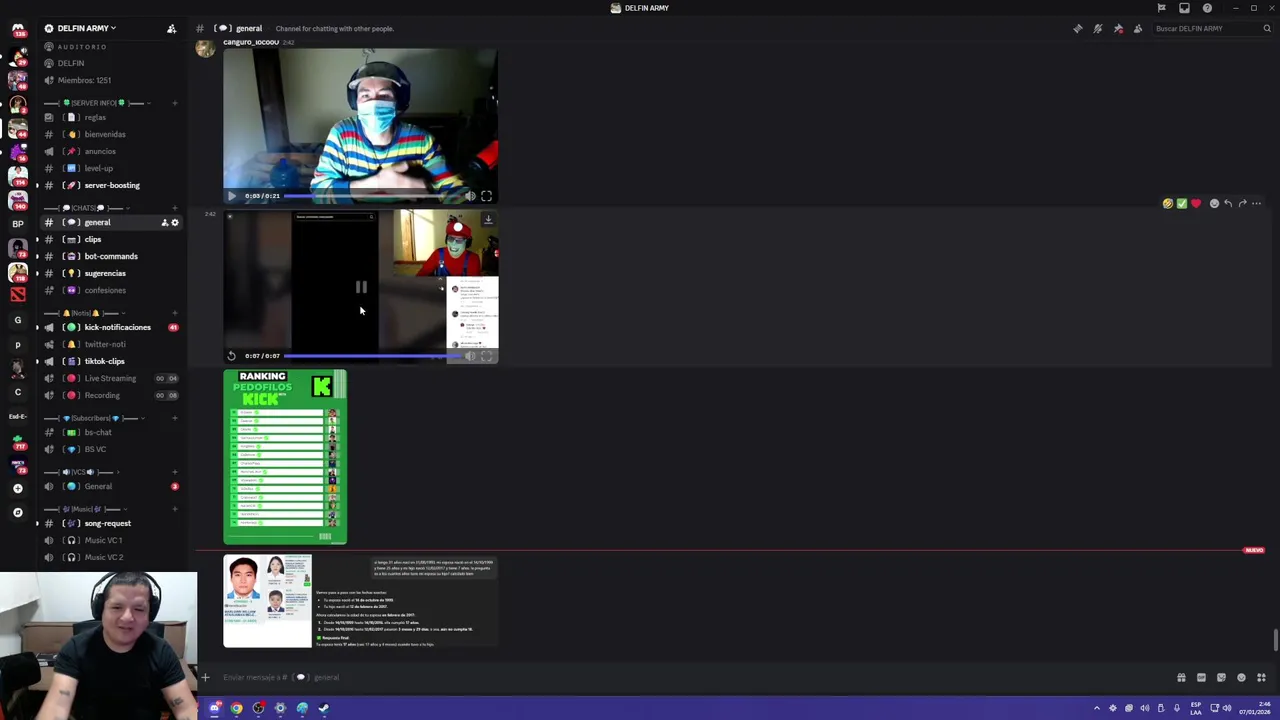The width and height of the screenshot is (1280, 720).
Task: Seek on the second video's progress bar
Action: click(372, 356)
